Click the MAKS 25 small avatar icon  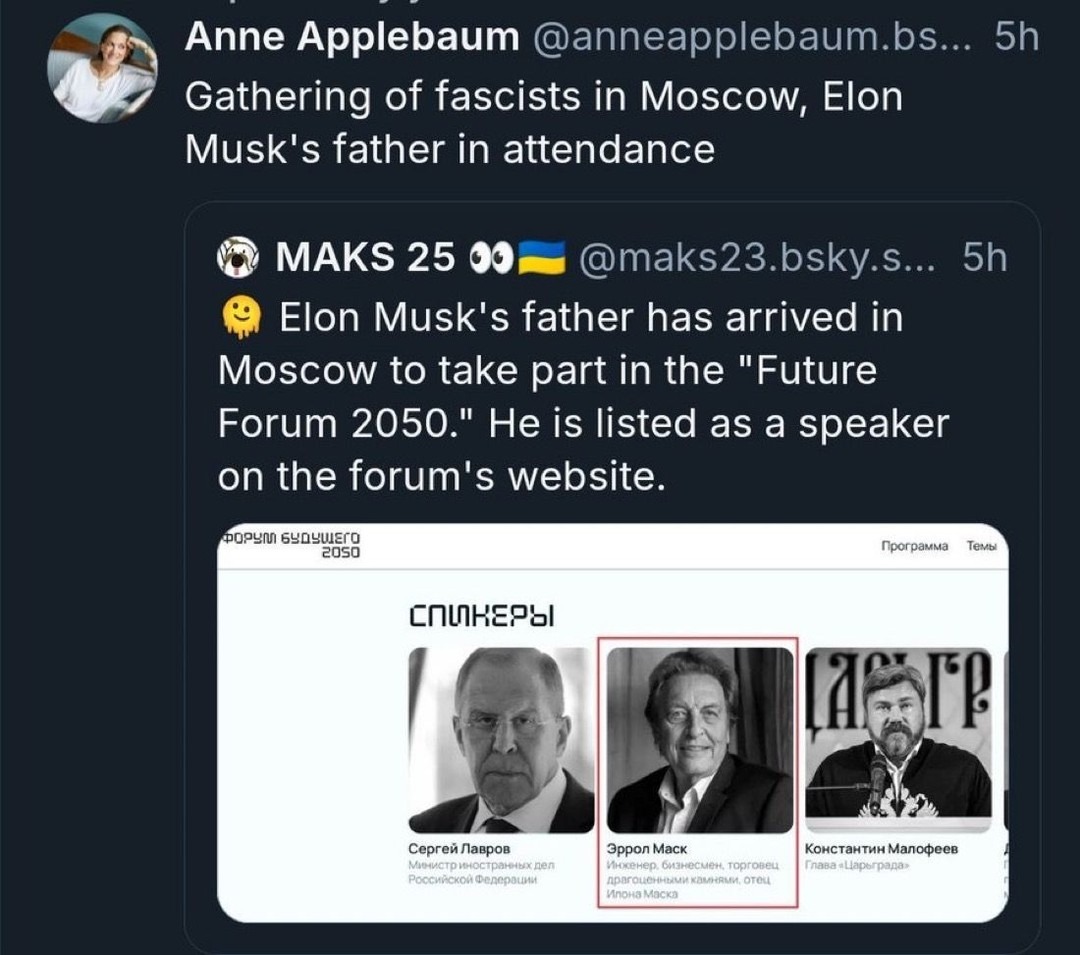[x=237, y=259]
